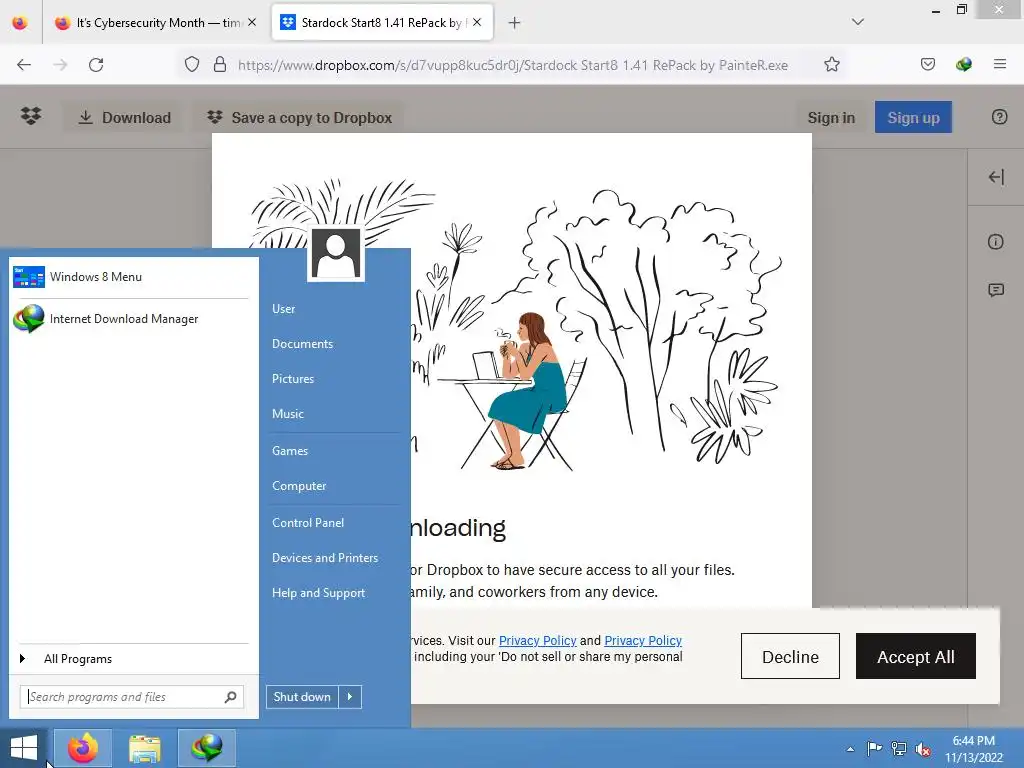The image size is (1024, 768).
Task: Open comments panel icon in sidebar
Action: [x=996, y=290]
